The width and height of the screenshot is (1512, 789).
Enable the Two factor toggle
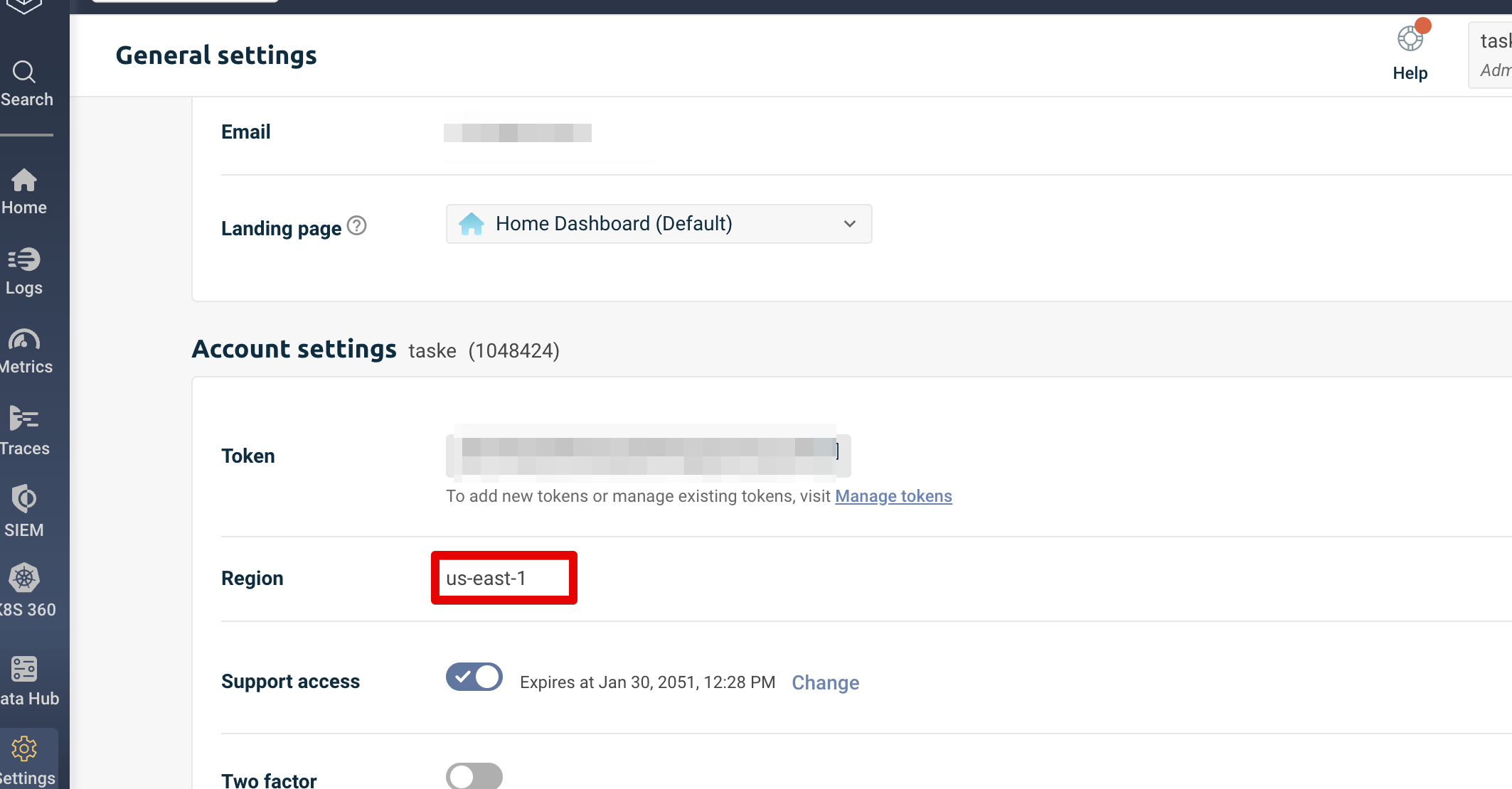[474, 776]
